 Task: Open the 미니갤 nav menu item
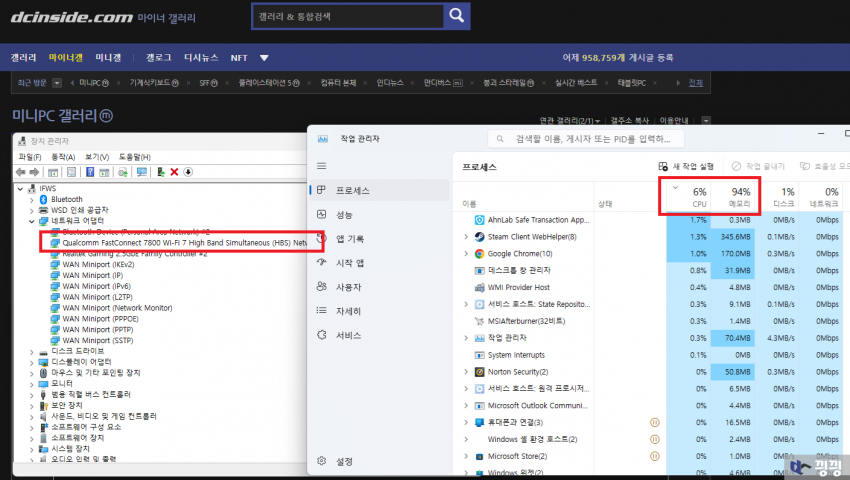click(108, 57)
